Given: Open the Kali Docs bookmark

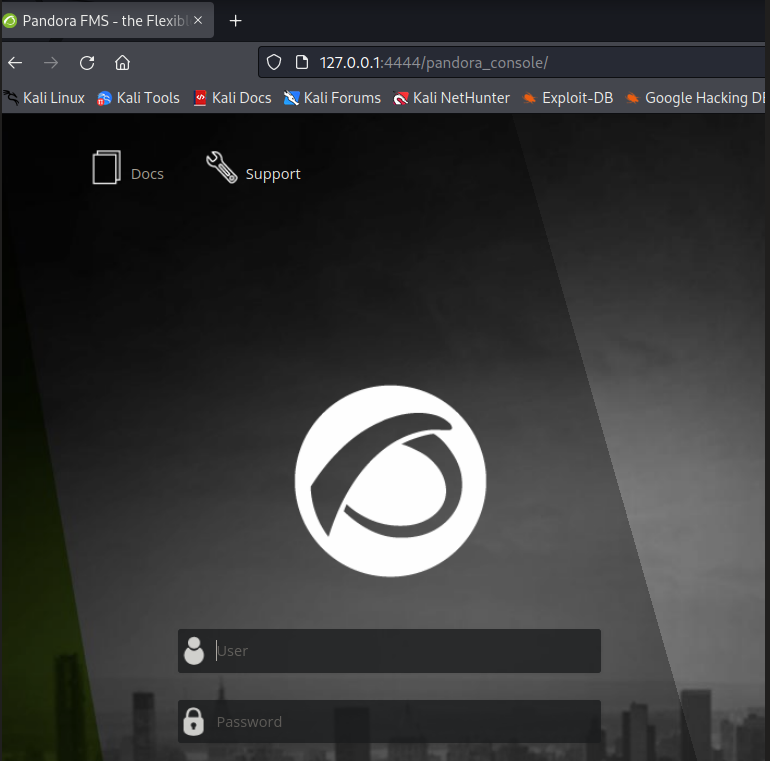Looking at the screenshot, I should pyautogui.click(x=232, y=98).
